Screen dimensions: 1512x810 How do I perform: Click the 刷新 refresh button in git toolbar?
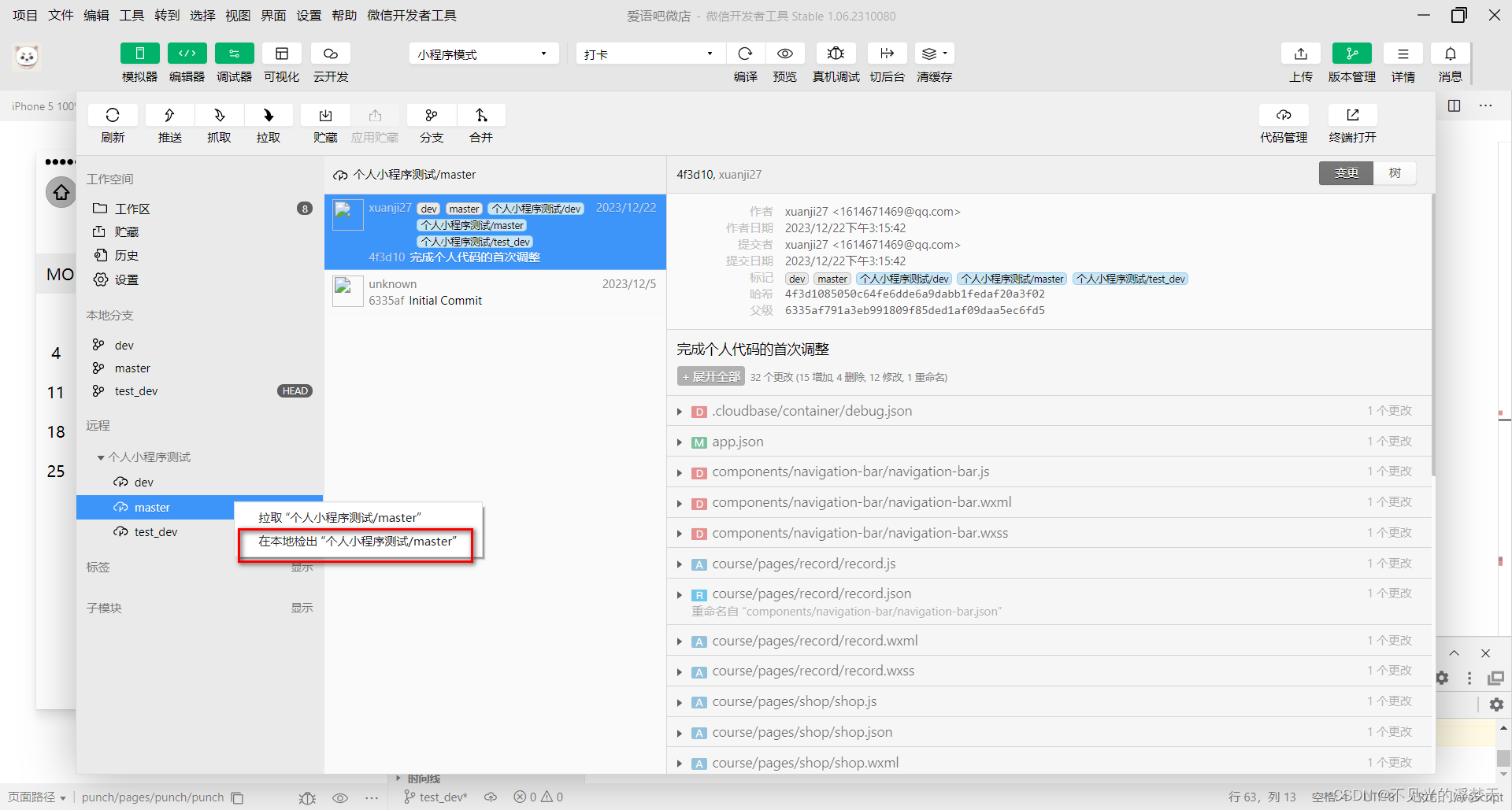113,116
